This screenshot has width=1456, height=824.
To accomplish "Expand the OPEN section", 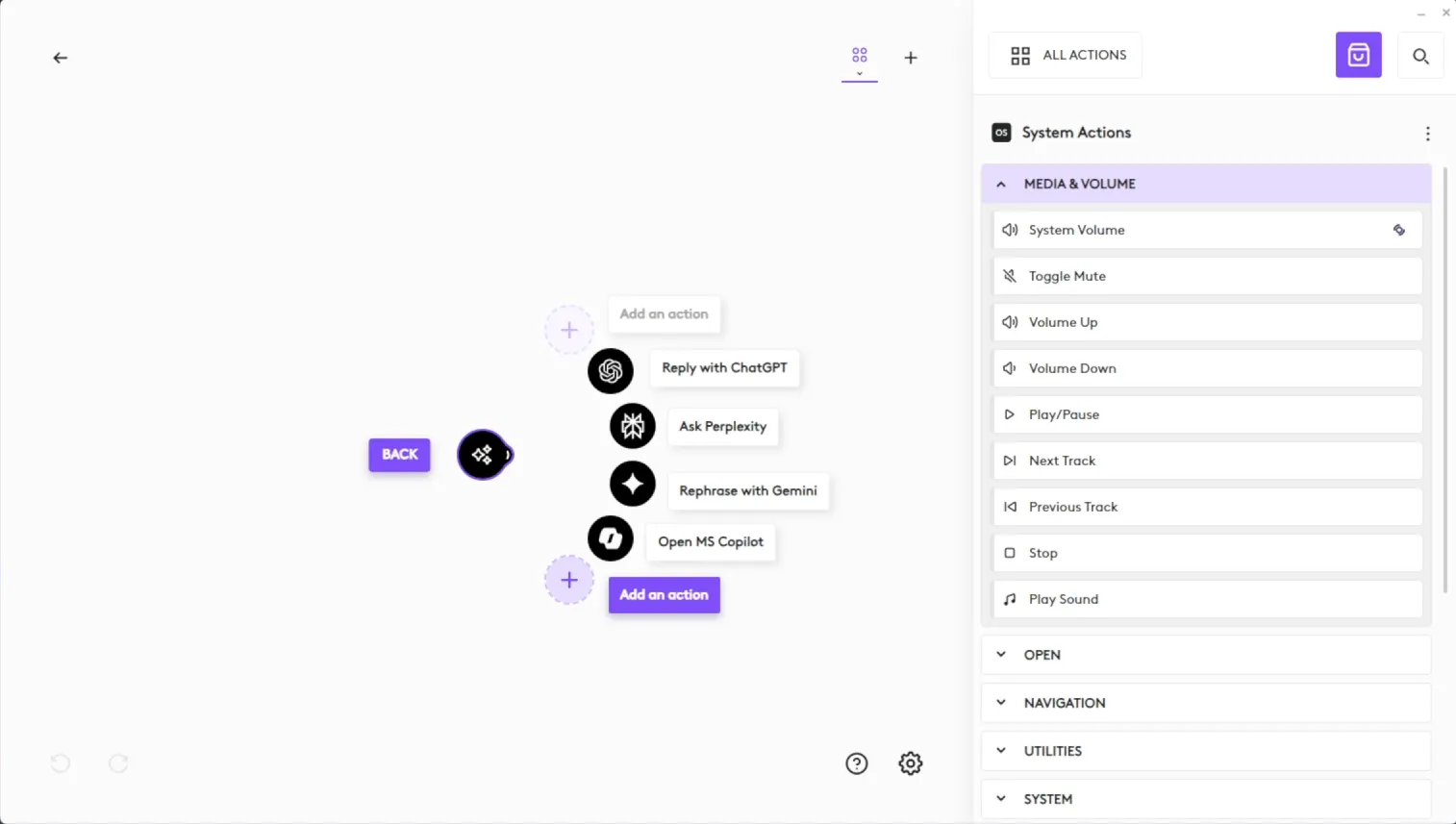I will point(1206,655).
